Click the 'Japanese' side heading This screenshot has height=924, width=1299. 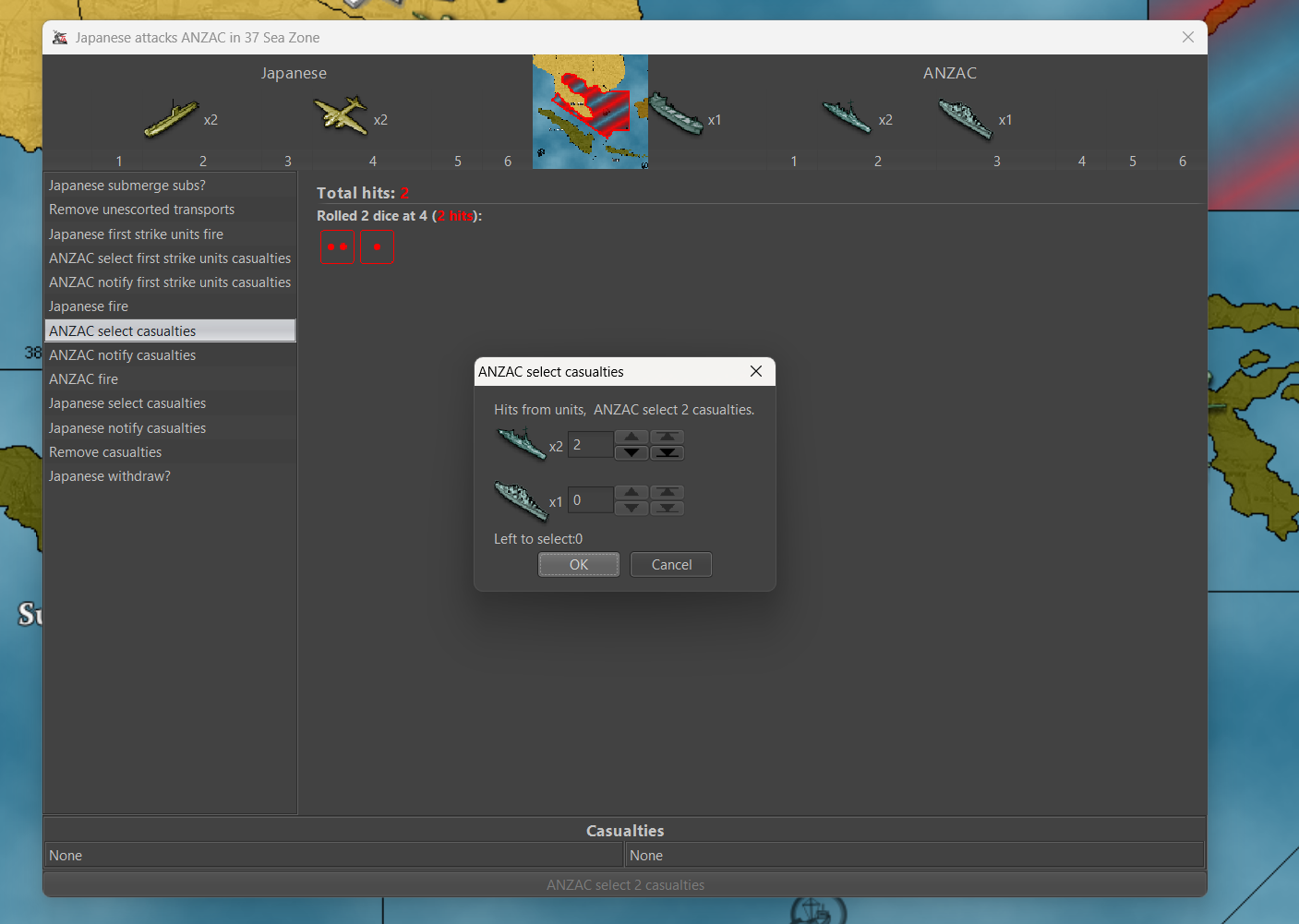[x=294, y=73]
